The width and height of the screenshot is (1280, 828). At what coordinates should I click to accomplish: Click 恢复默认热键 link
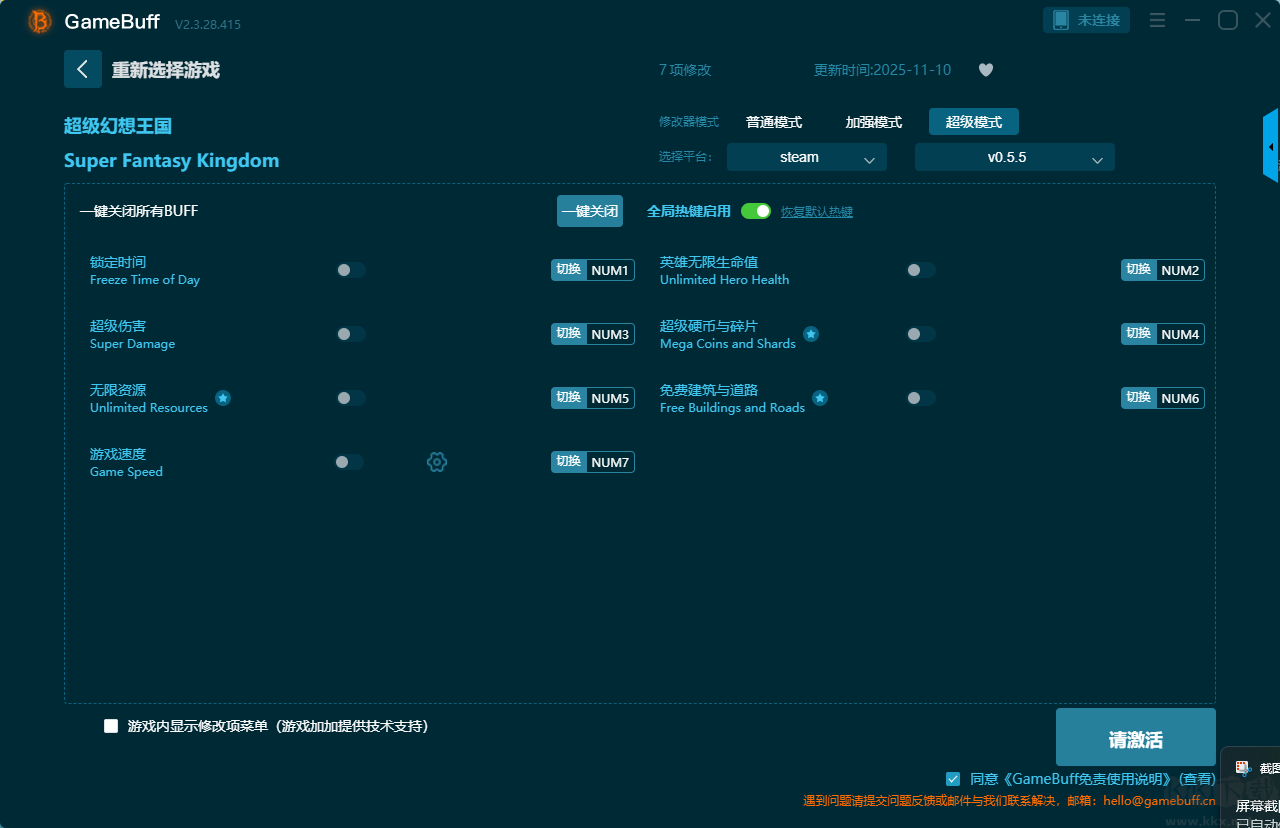pos(817,212)
